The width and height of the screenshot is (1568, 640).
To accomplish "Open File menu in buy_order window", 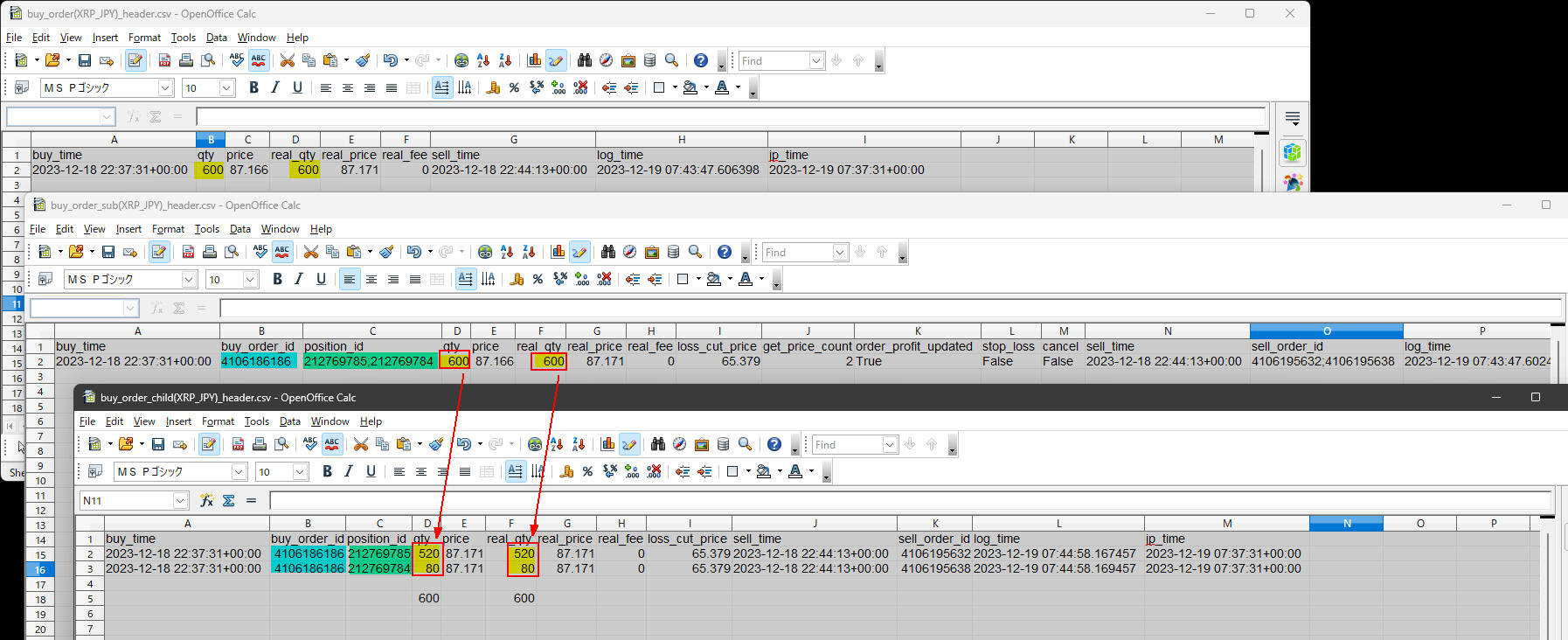I will click(x=14, y=38).
